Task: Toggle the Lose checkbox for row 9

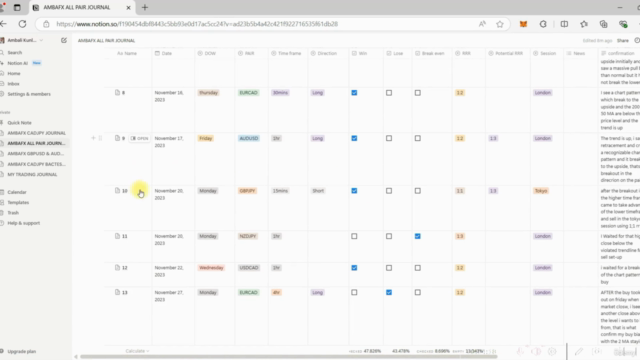Action: coord(389,138)
